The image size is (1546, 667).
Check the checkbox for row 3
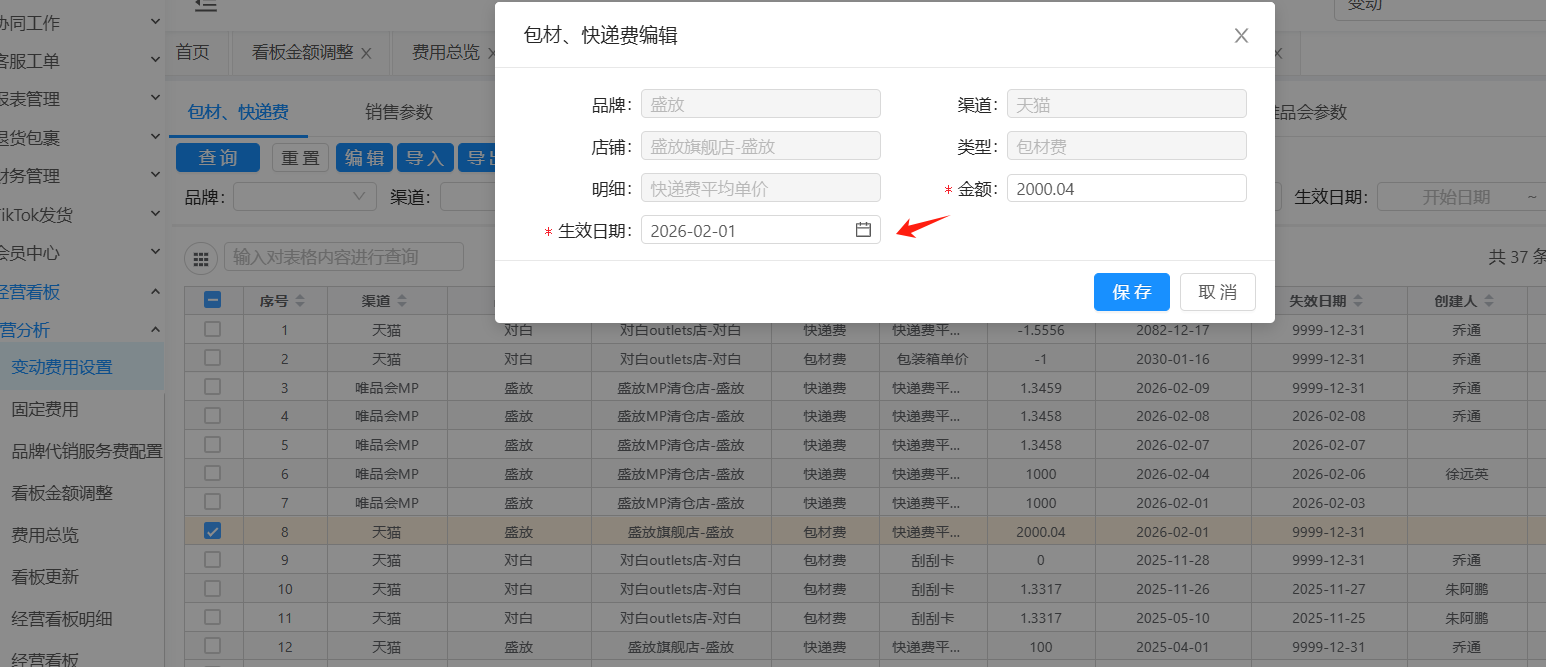pyautogui.click(x=213, y=387)
